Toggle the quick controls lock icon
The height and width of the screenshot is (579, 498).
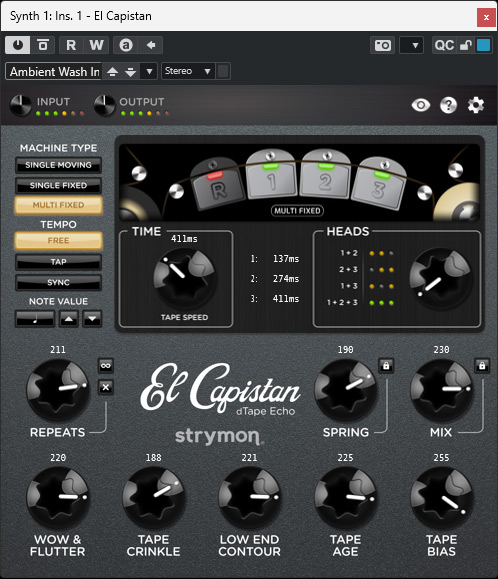click(x=466, y=45)
